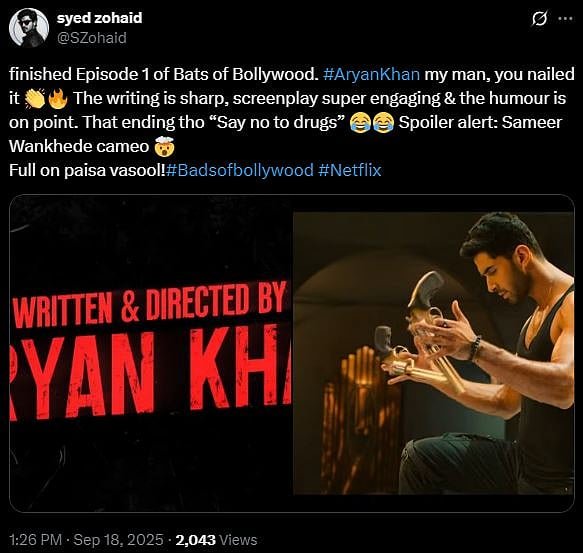Open the 2,043 Views count
Image resolution: width=583 pixels, height=553 pixels.
click(216, 540)
